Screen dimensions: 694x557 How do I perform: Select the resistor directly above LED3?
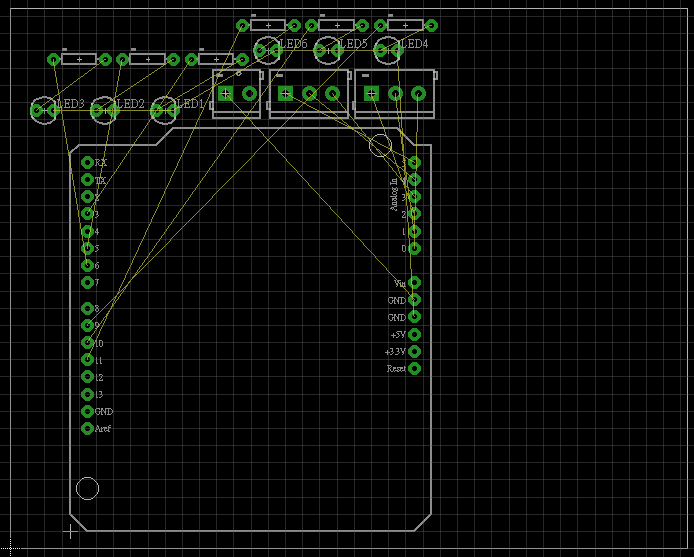(x=78, y=59)
